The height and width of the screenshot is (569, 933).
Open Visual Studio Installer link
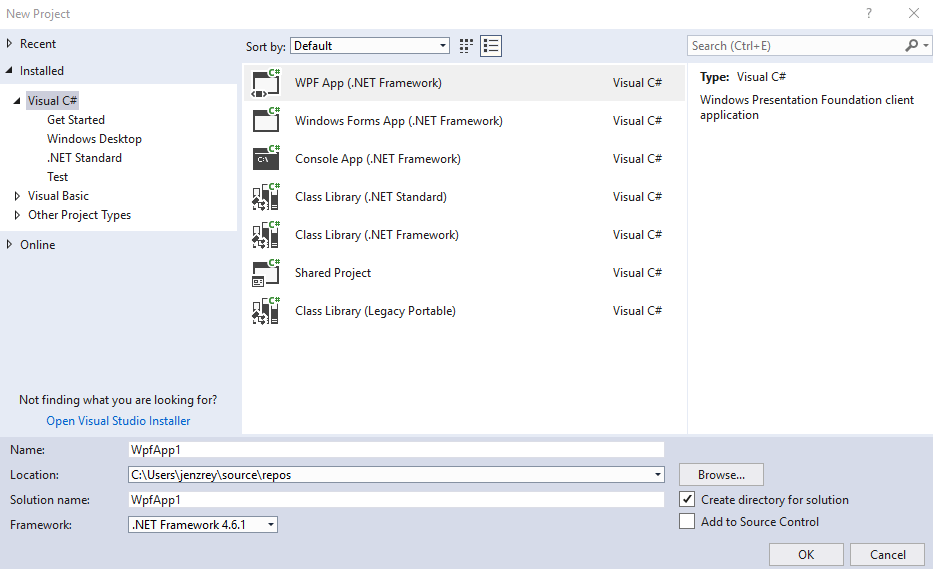(x=118, y=421)
